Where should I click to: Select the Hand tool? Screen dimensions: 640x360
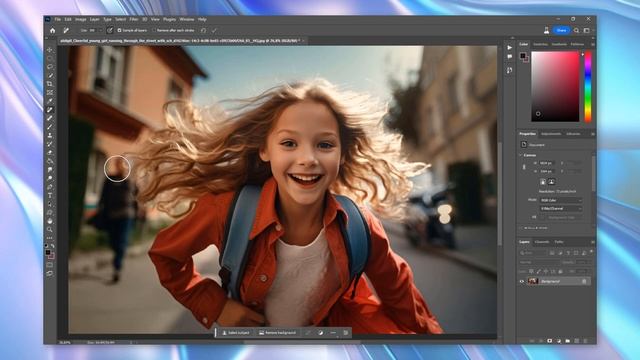pyautogui.click(x=50, y=221)
